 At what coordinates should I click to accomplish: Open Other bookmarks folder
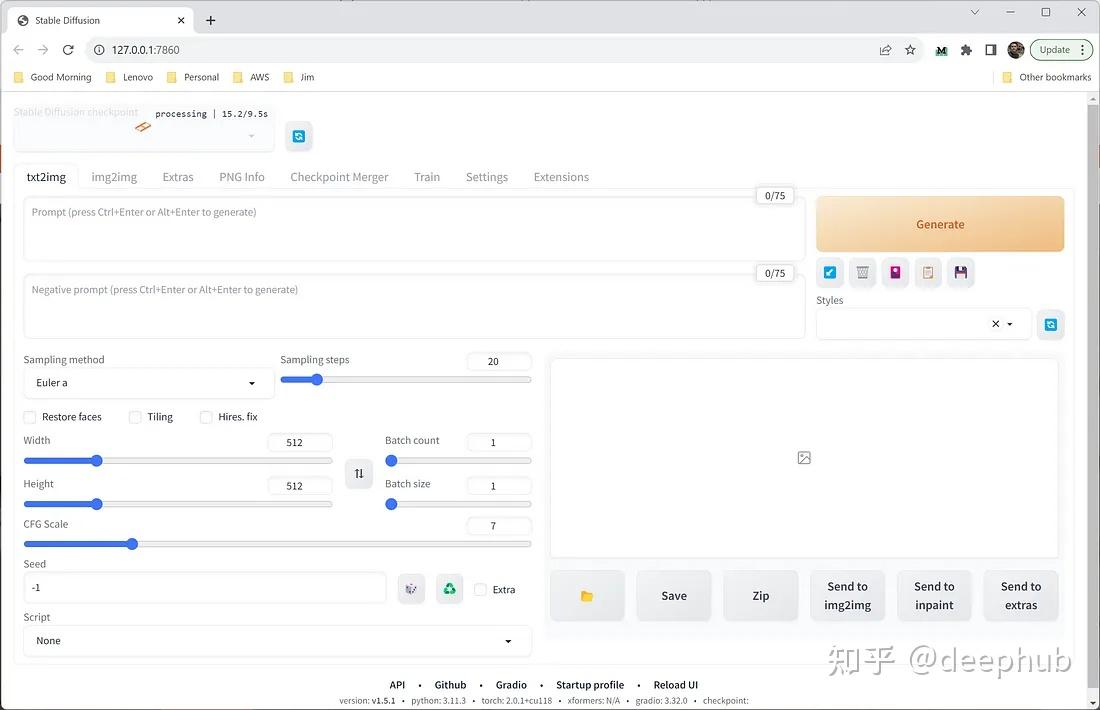pos(1047,77)
